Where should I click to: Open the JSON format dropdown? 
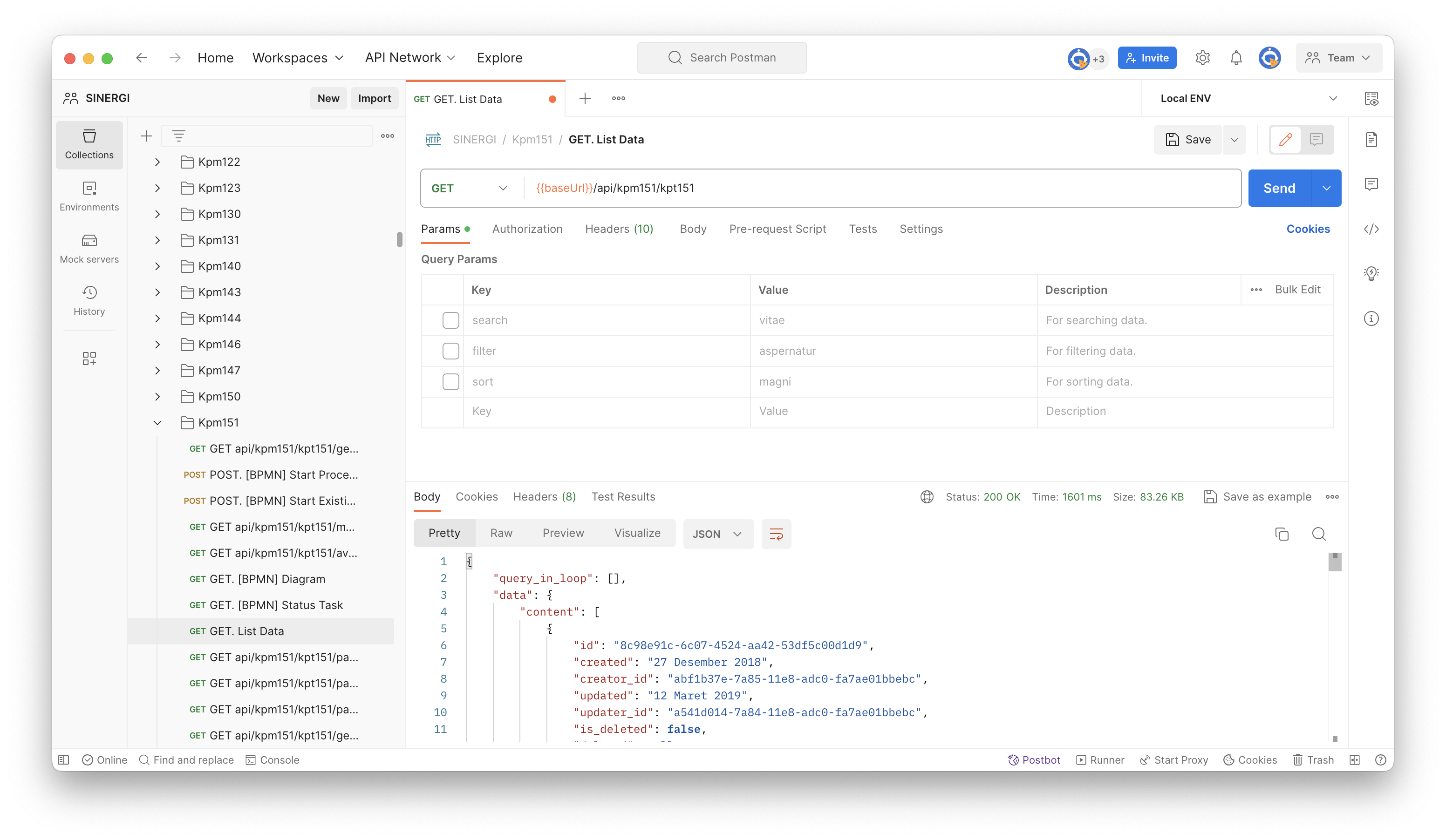coord(717,534)
